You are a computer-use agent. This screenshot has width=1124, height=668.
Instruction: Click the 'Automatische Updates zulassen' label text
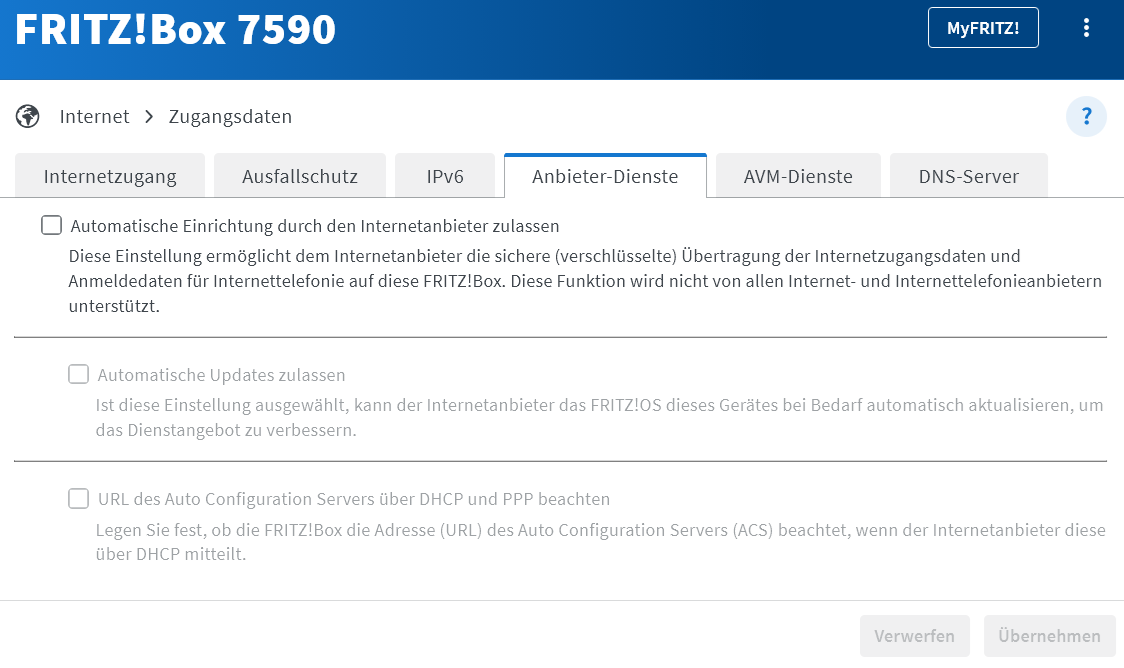222,375
